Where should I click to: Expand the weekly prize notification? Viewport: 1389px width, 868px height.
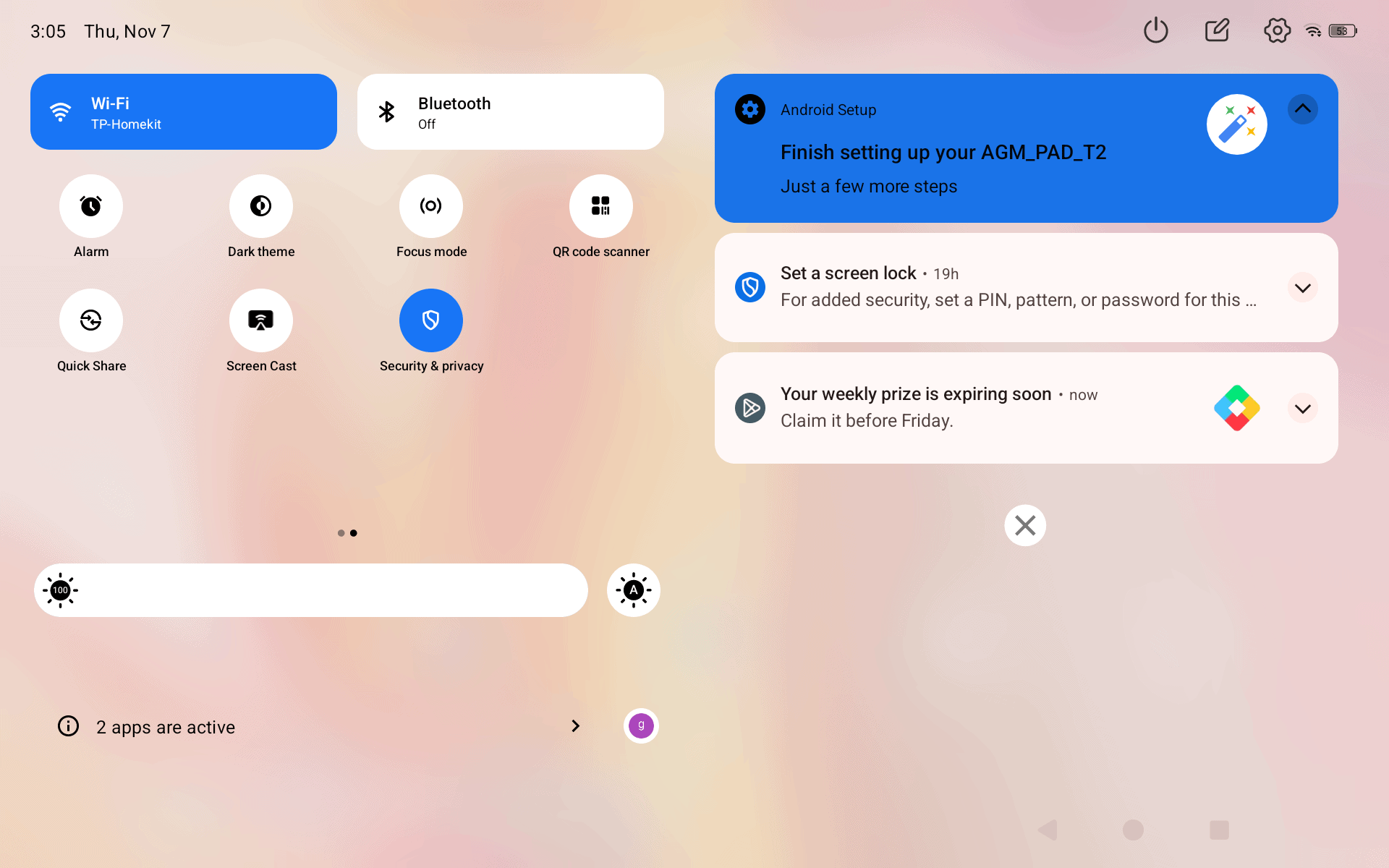pos(1303,409)
